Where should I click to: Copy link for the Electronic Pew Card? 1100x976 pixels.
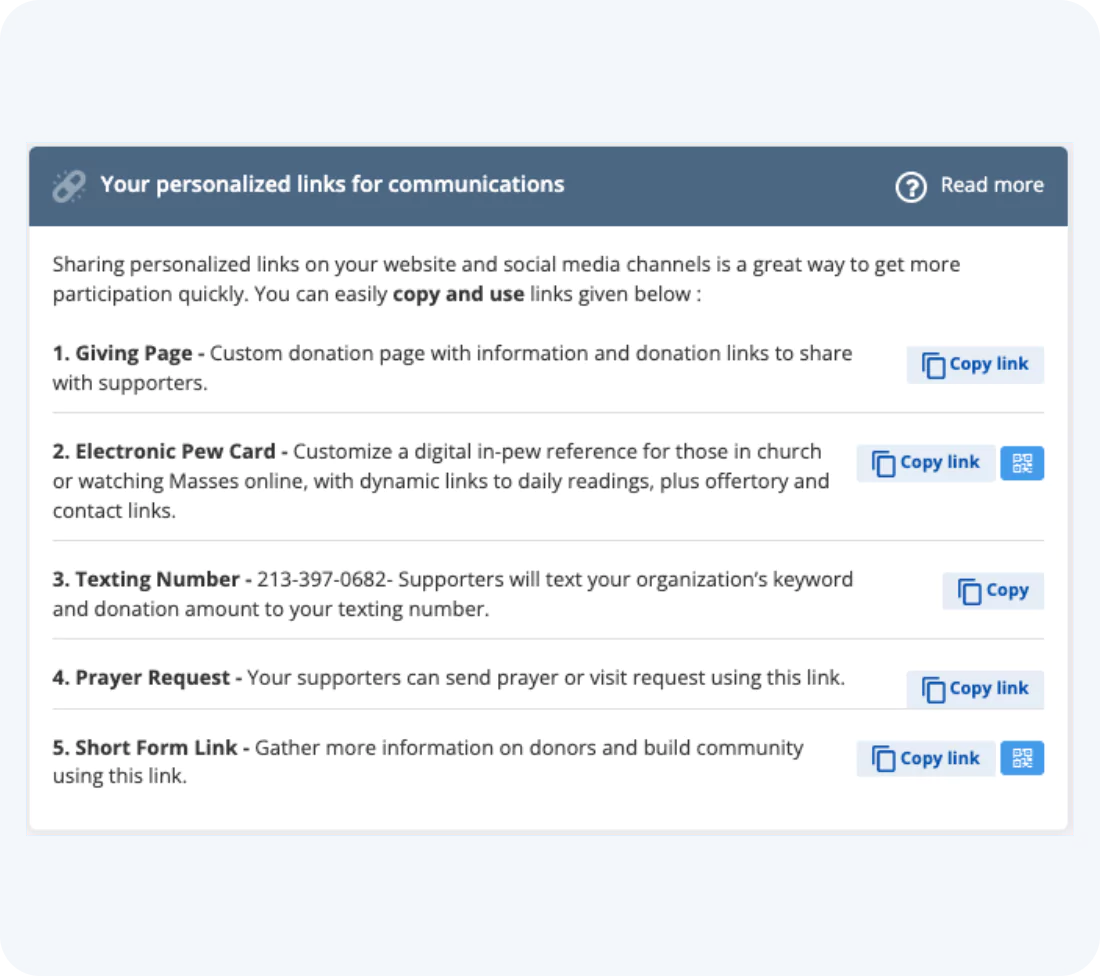[925, 462]
